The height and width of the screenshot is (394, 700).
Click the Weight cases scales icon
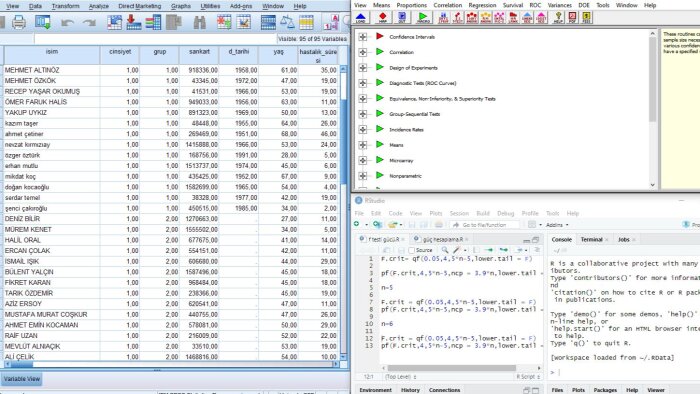pyautogui.click(x=287, y=22)
